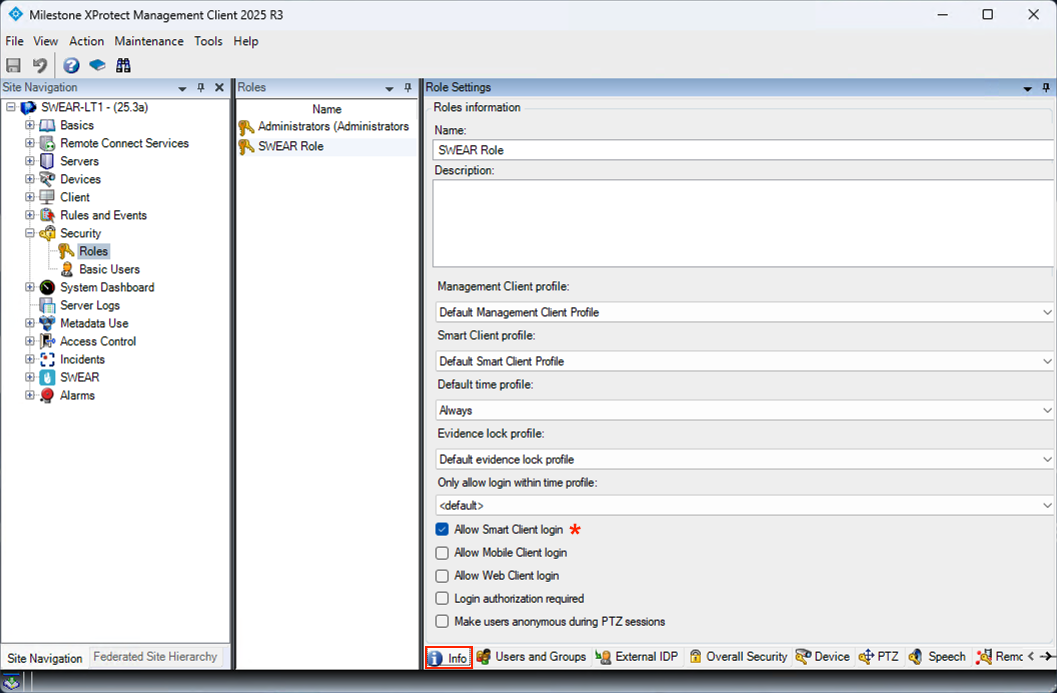Viewport: 1057px width, 693px height.
Task: Click the binoculars search icon
Action: tap(123, 65)
